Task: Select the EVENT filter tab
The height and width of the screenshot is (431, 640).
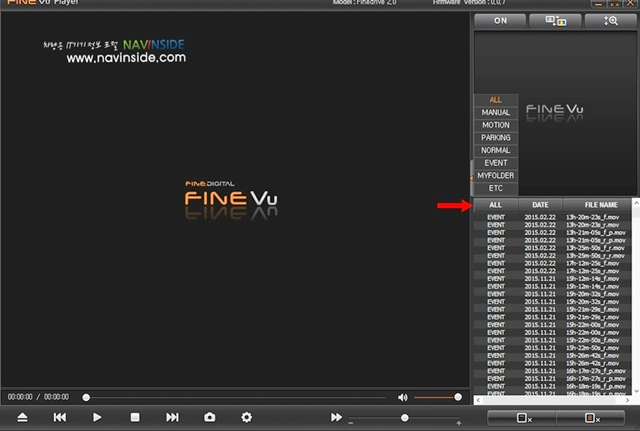Action: click(x=496, y=163)
